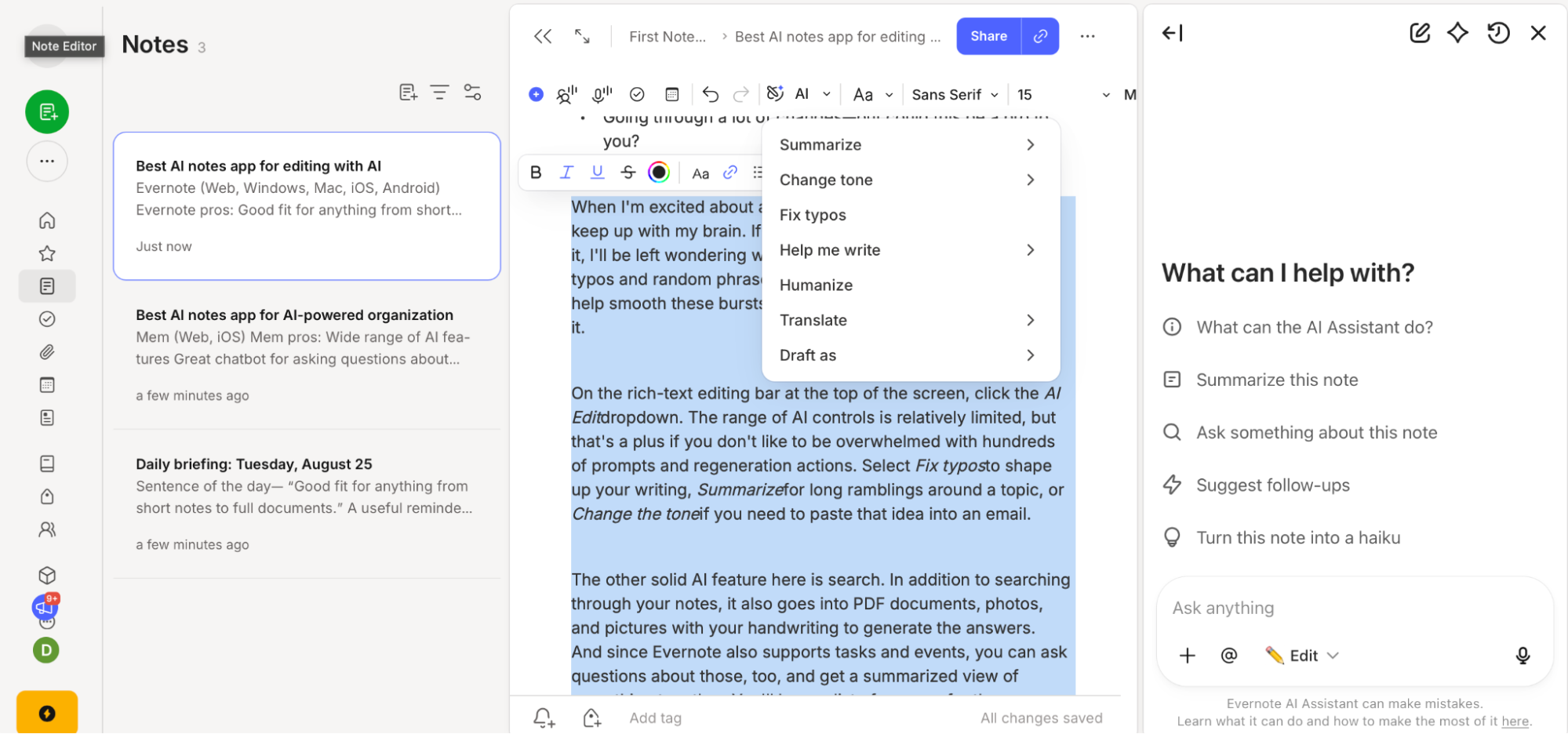This screenshot has width=1568, height=734.
Task: Open the Edit mode dropdown in AI chat
Action: [1302, 656]
